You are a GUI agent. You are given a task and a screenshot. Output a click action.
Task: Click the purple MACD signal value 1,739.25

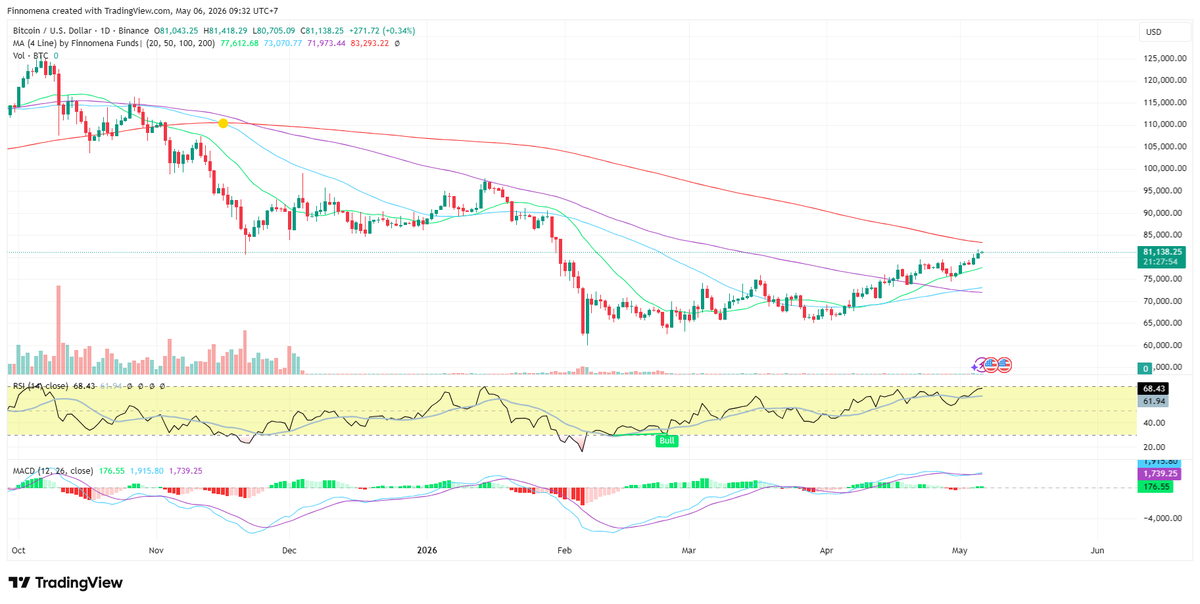pyautogui.click(x=1159, y=473)
